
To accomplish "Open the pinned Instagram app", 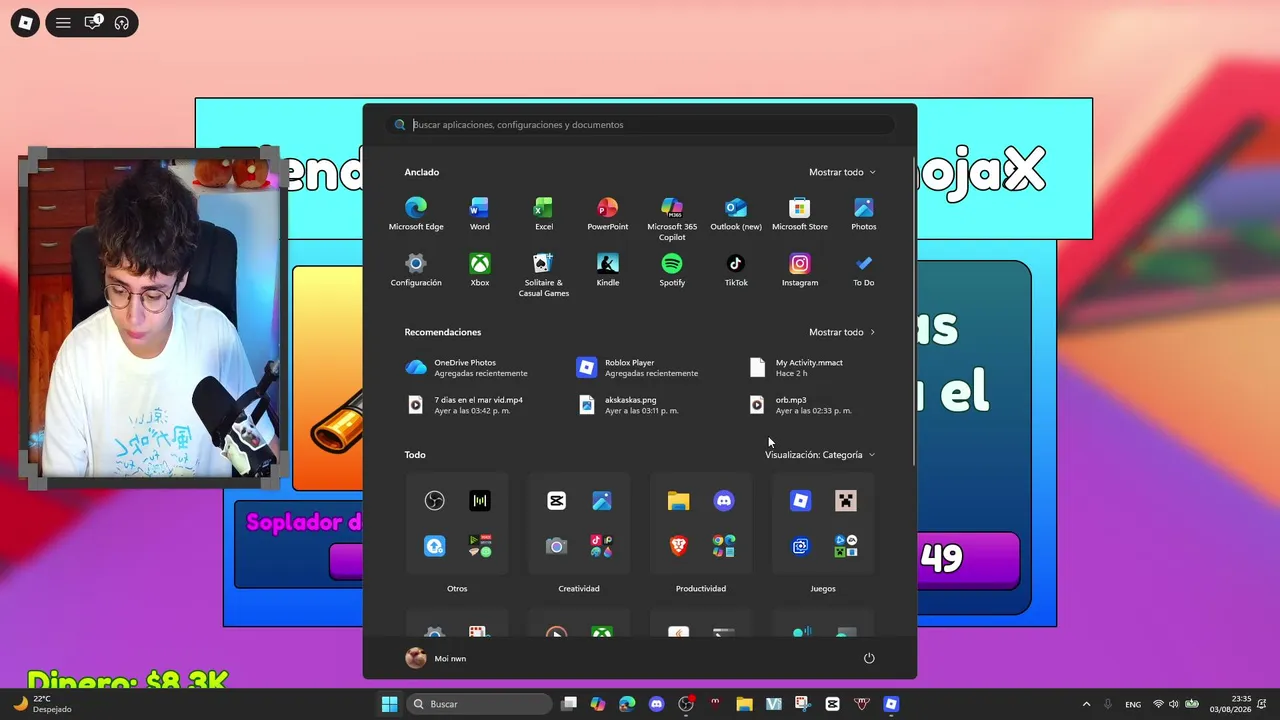I will pos(800,270).
